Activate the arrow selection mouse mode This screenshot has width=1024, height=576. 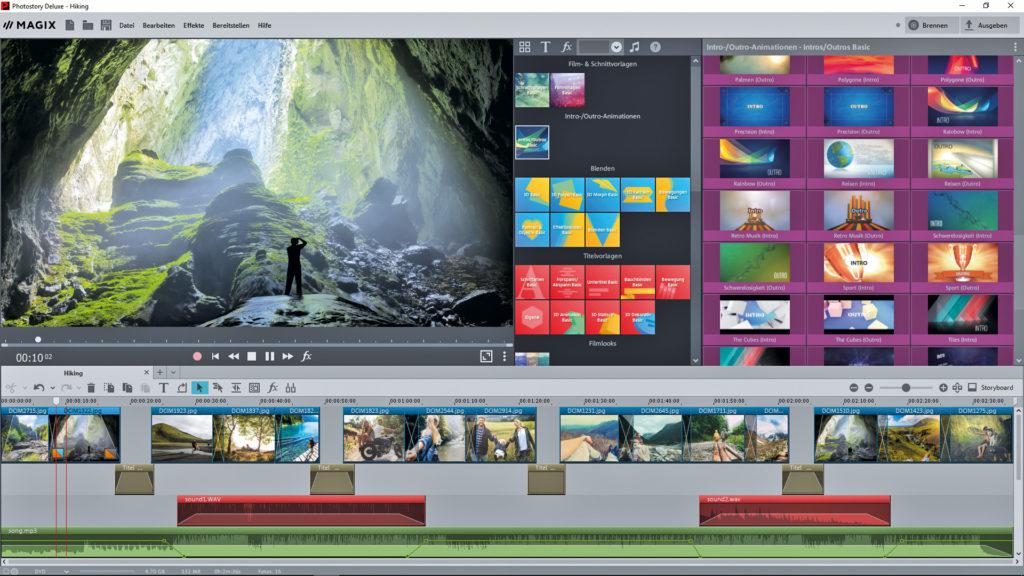point(199,387)
